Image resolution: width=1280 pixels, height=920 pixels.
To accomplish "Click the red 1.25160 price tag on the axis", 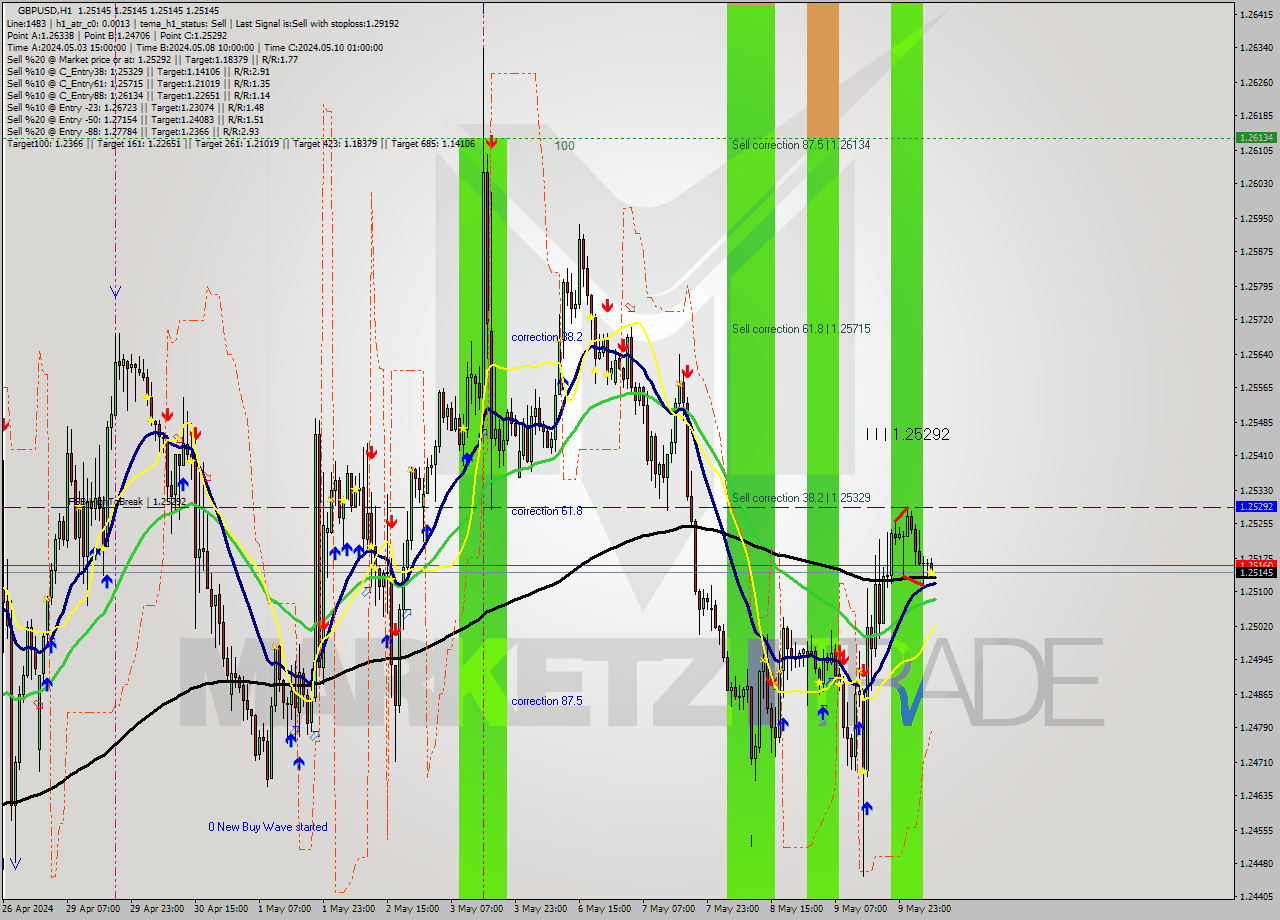I will pyautogui.click(x=1256, y=564).
